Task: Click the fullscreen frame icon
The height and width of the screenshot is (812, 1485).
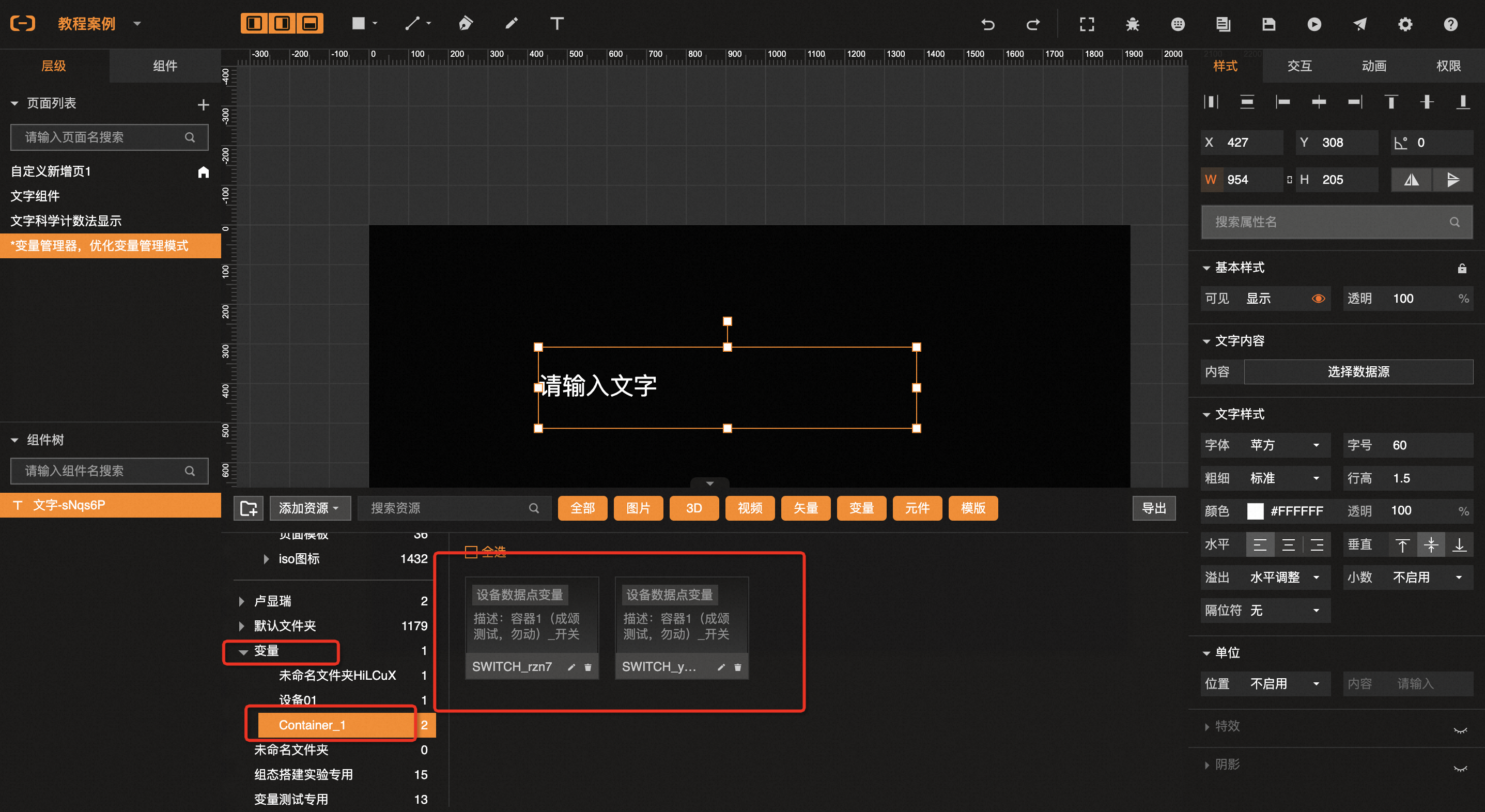Action: point(1087,24)
